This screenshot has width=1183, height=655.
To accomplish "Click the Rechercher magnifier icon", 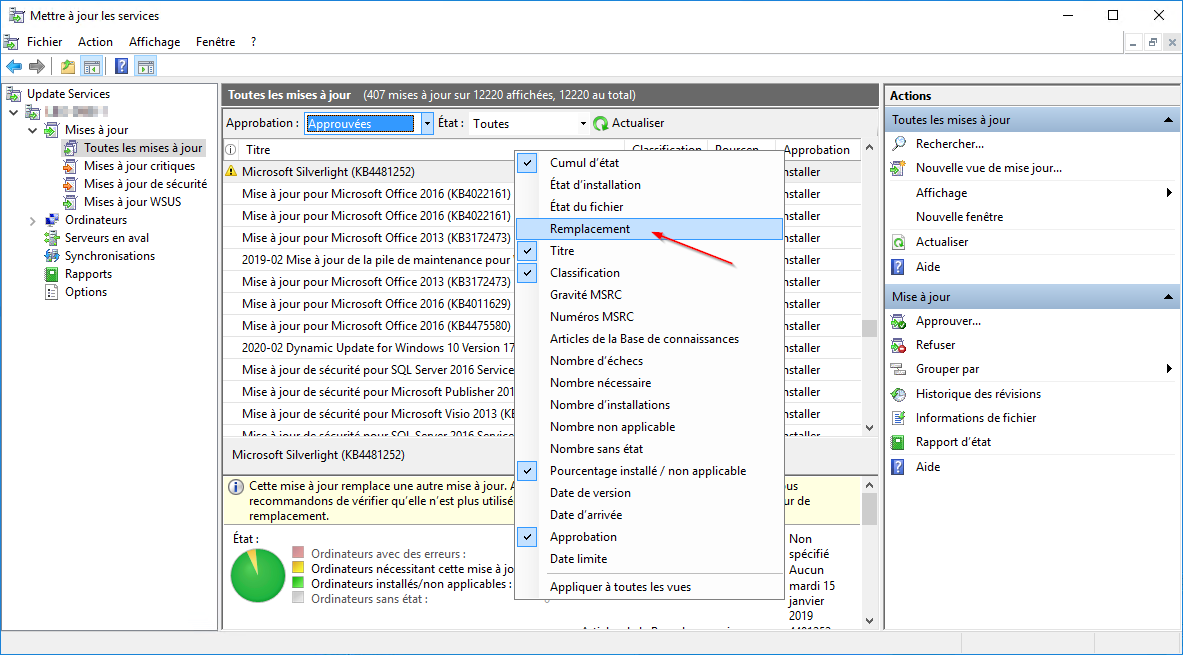I will [899, 144].
